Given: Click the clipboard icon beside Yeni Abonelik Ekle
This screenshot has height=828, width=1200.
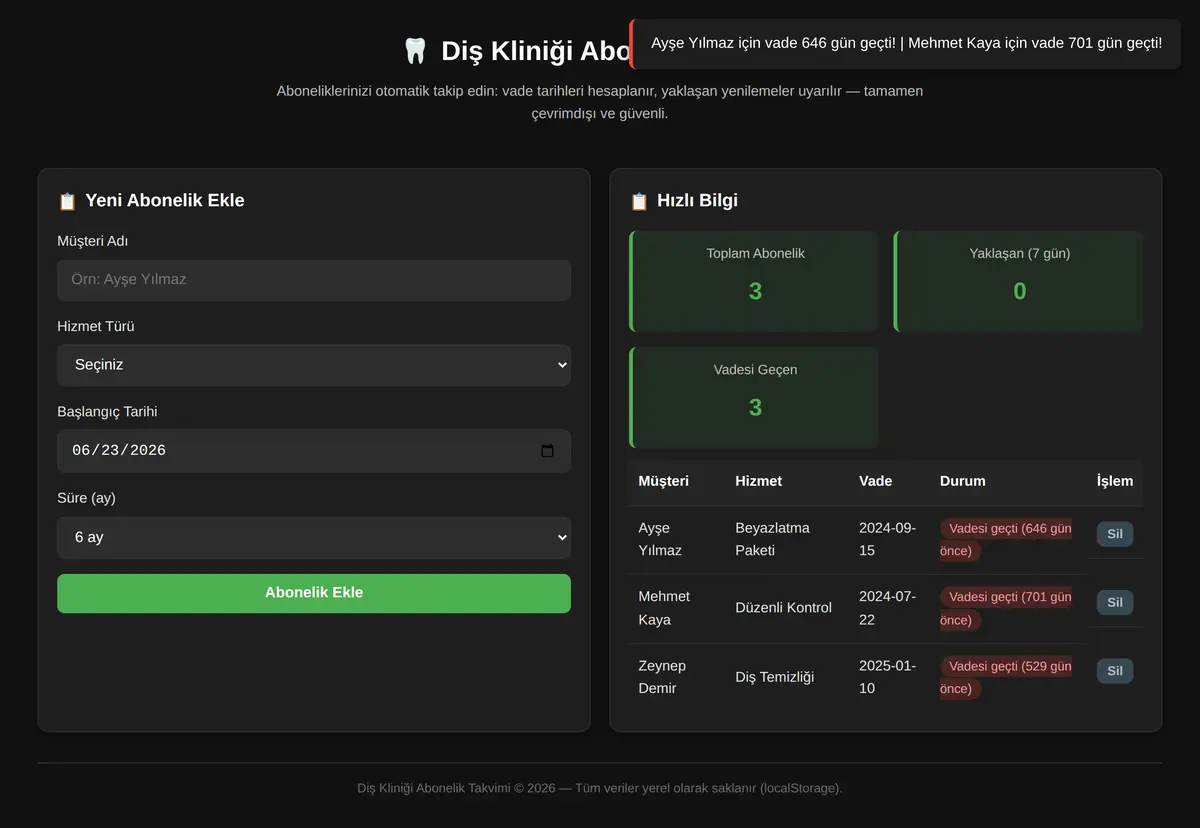Looking at the screenshot, I should pyautogui.click(x=67, y=201).
